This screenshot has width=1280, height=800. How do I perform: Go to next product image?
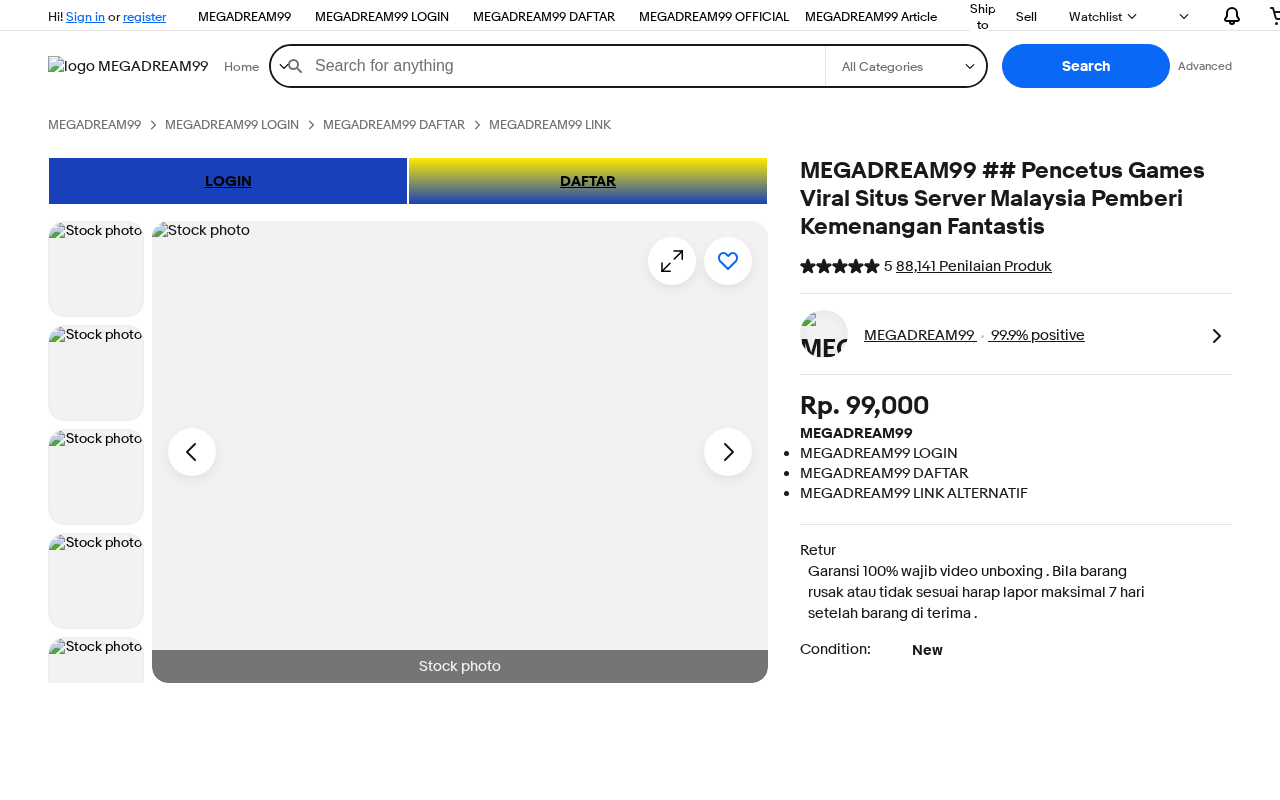point(728,452)
